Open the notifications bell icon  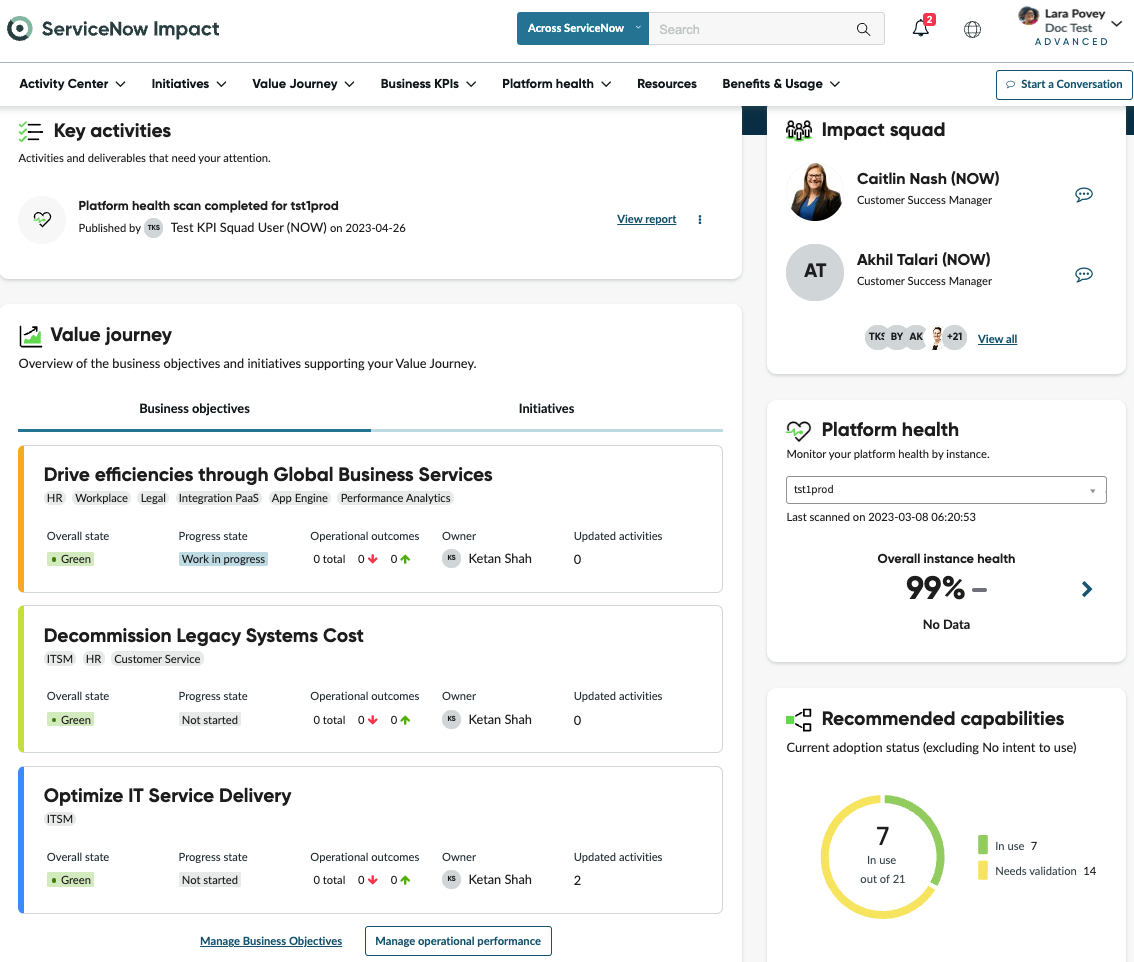921,28
